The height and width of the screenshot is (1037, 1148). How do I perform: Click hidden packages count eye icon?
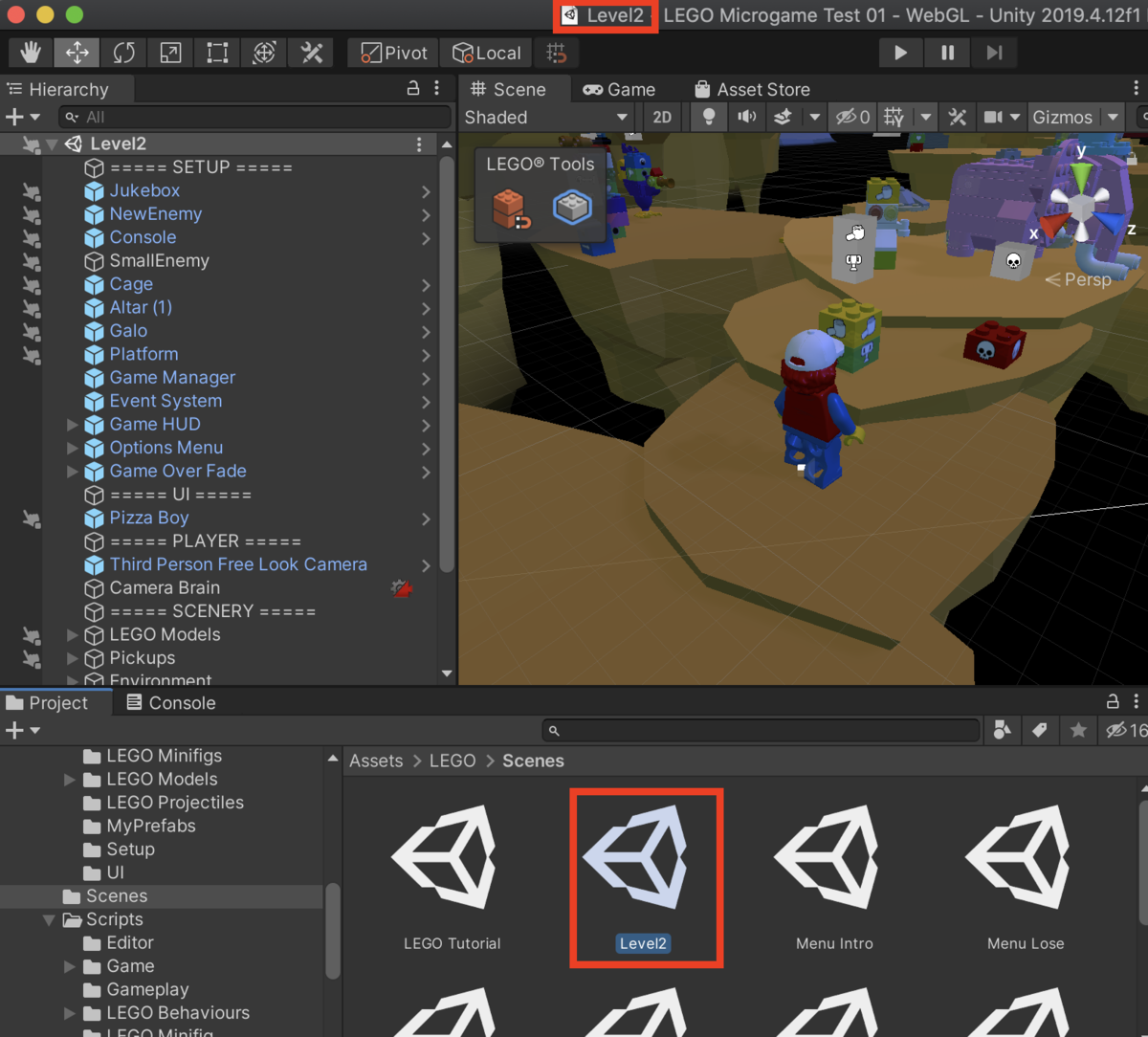1126,731
